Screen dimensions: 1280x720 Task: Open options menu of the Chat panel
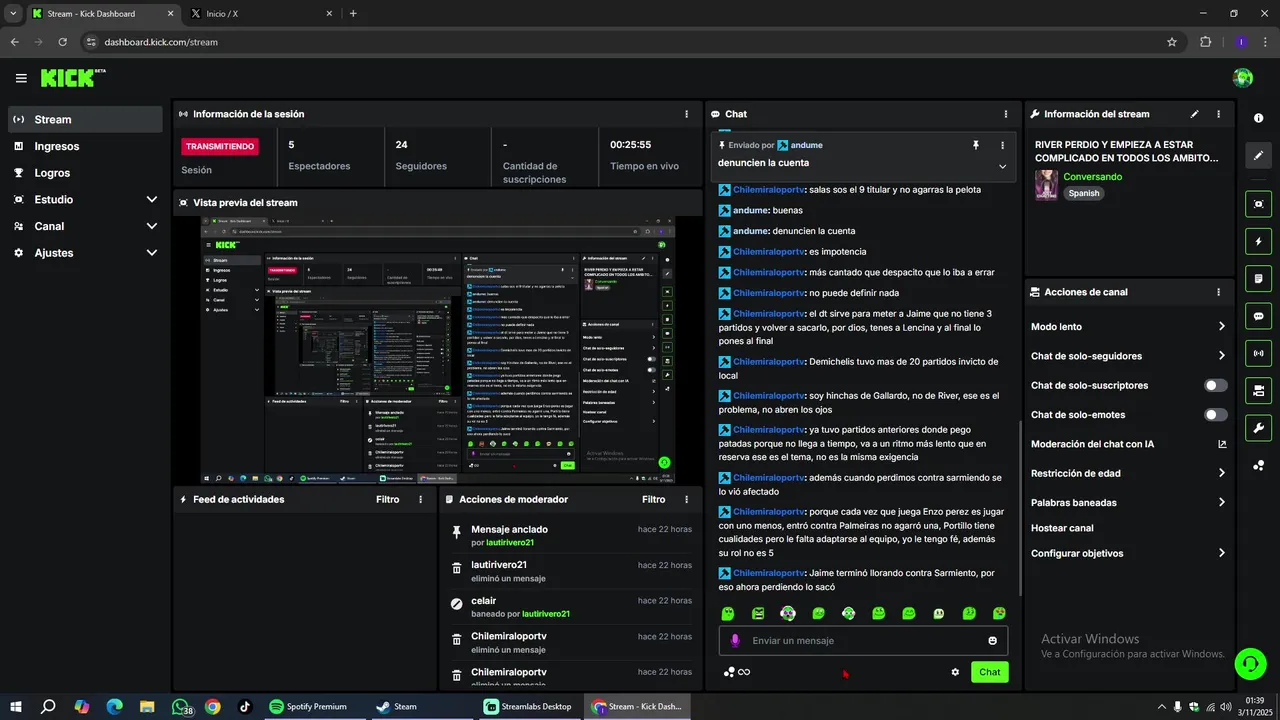(x=1005, y=114)
